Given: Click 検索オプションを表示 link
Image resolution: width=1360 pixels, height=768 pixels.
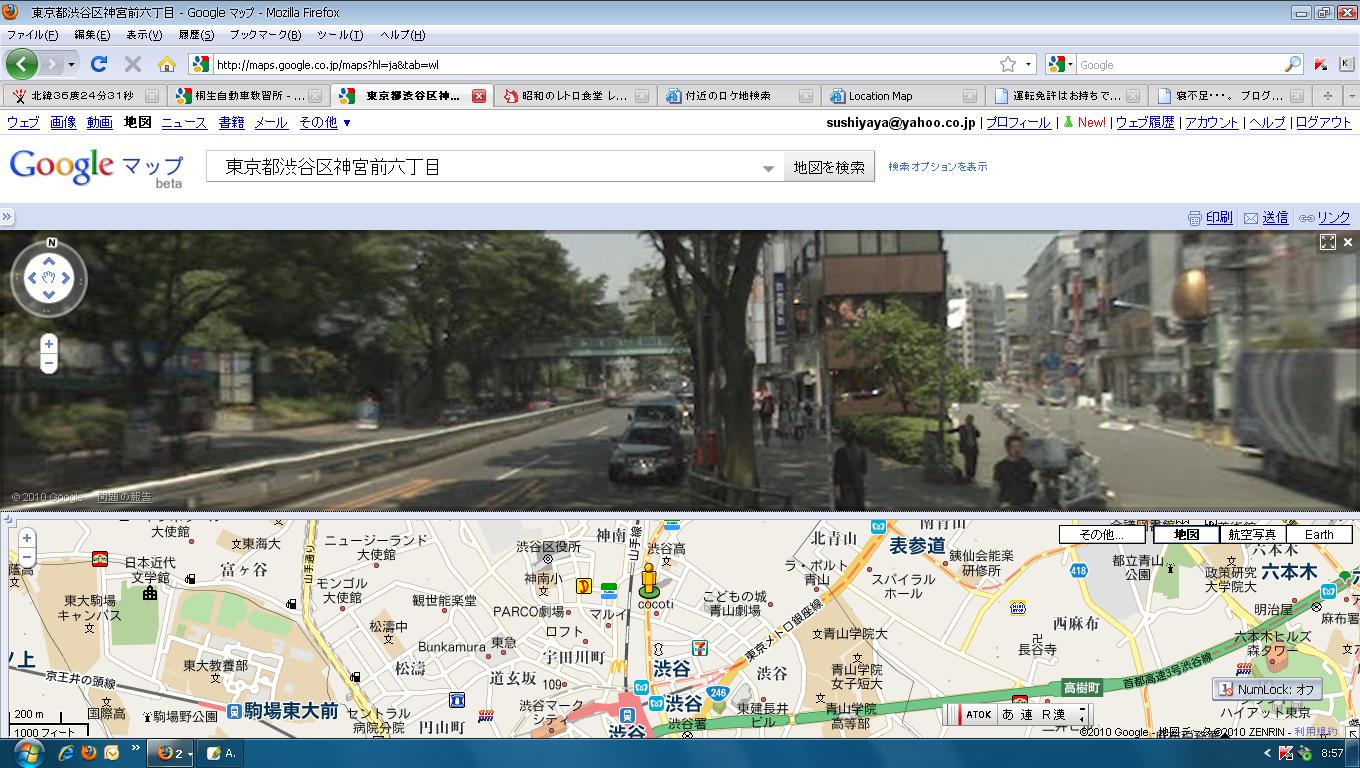Looking at the screenshot, I should (x=937, y=167).
